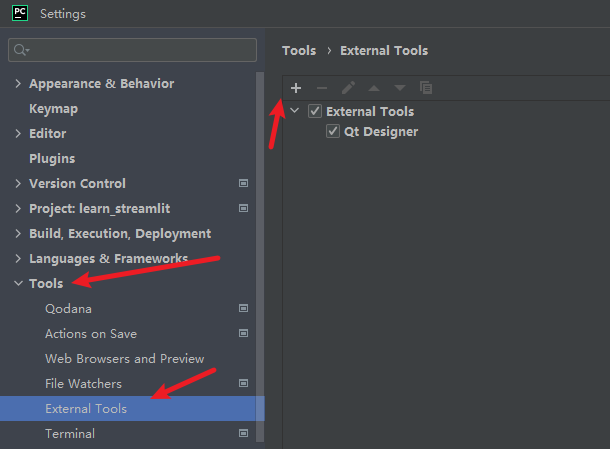Click the Remove tool minus icon
This screenshot has height=449, width=610.
point(322,88)
